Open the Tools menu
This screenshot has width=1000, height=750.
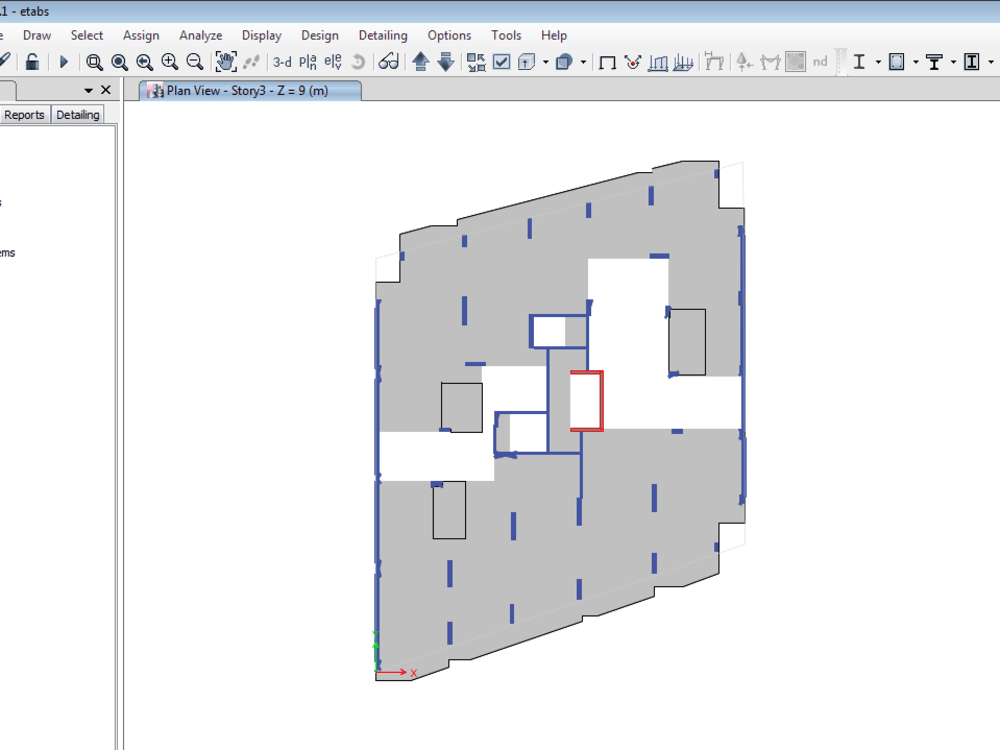(506, 35)
